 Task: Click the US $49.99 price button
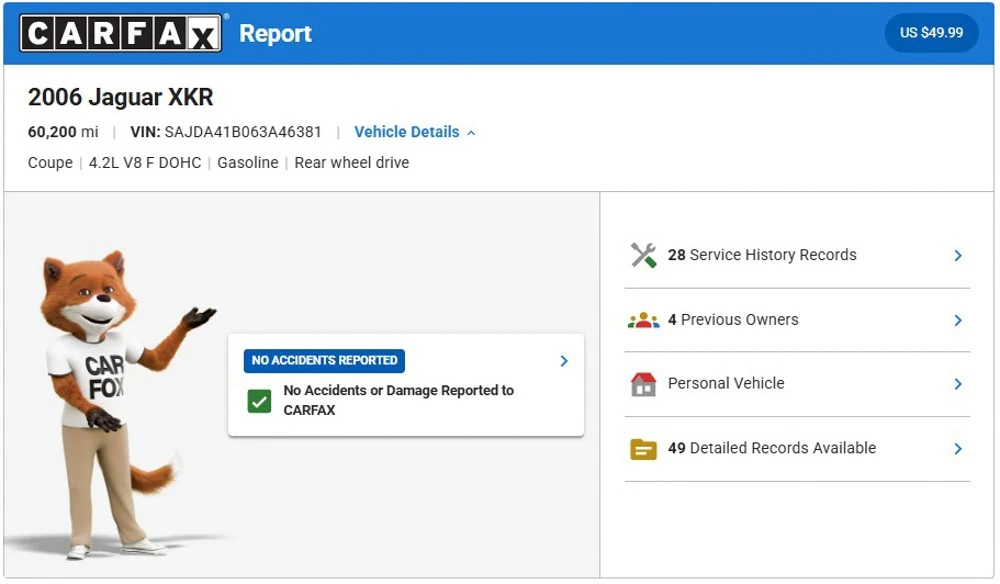click(931, 33)
